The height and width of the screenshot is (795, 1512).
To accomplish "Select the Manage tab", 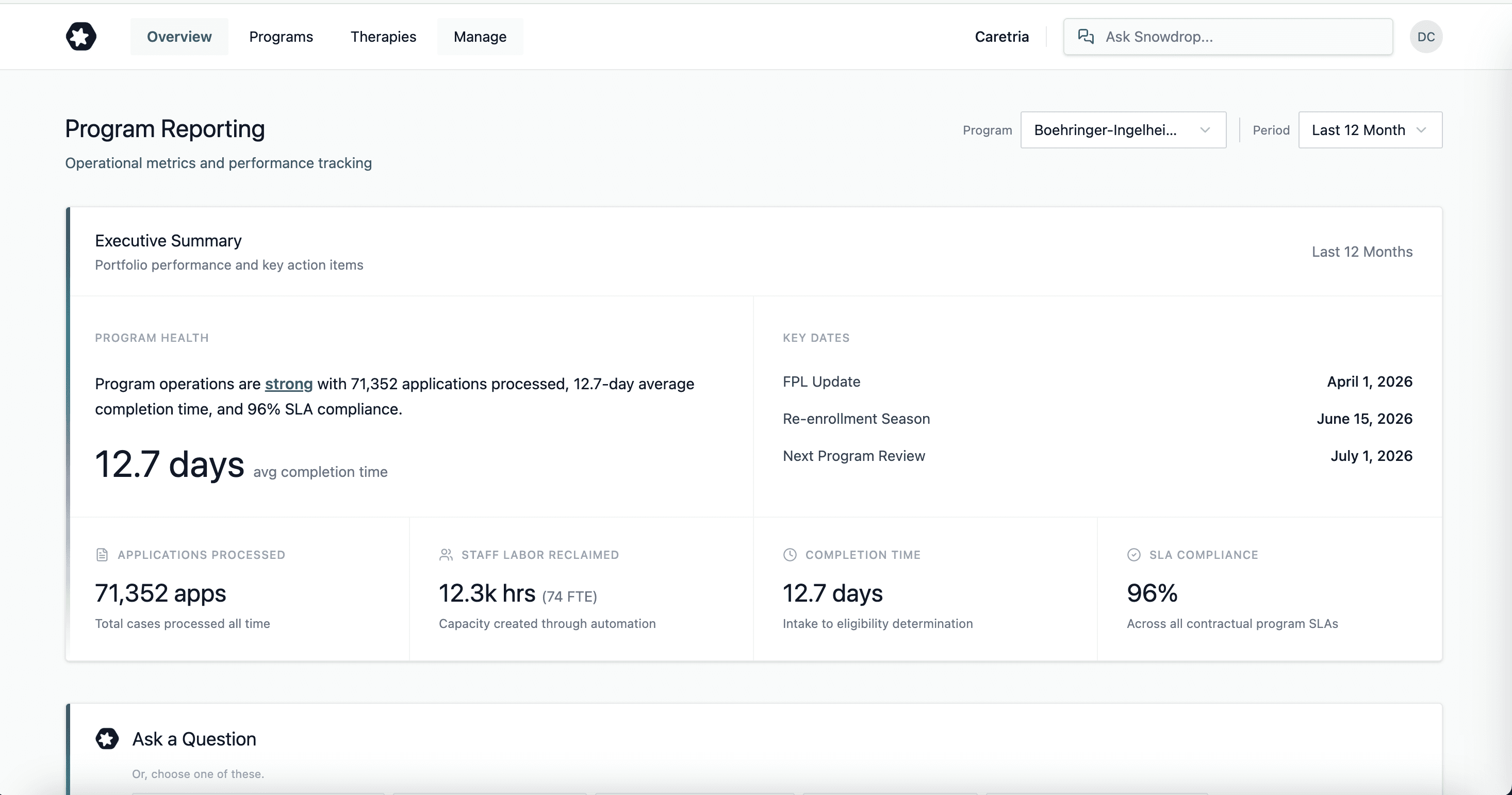I will tap(480, 37).
